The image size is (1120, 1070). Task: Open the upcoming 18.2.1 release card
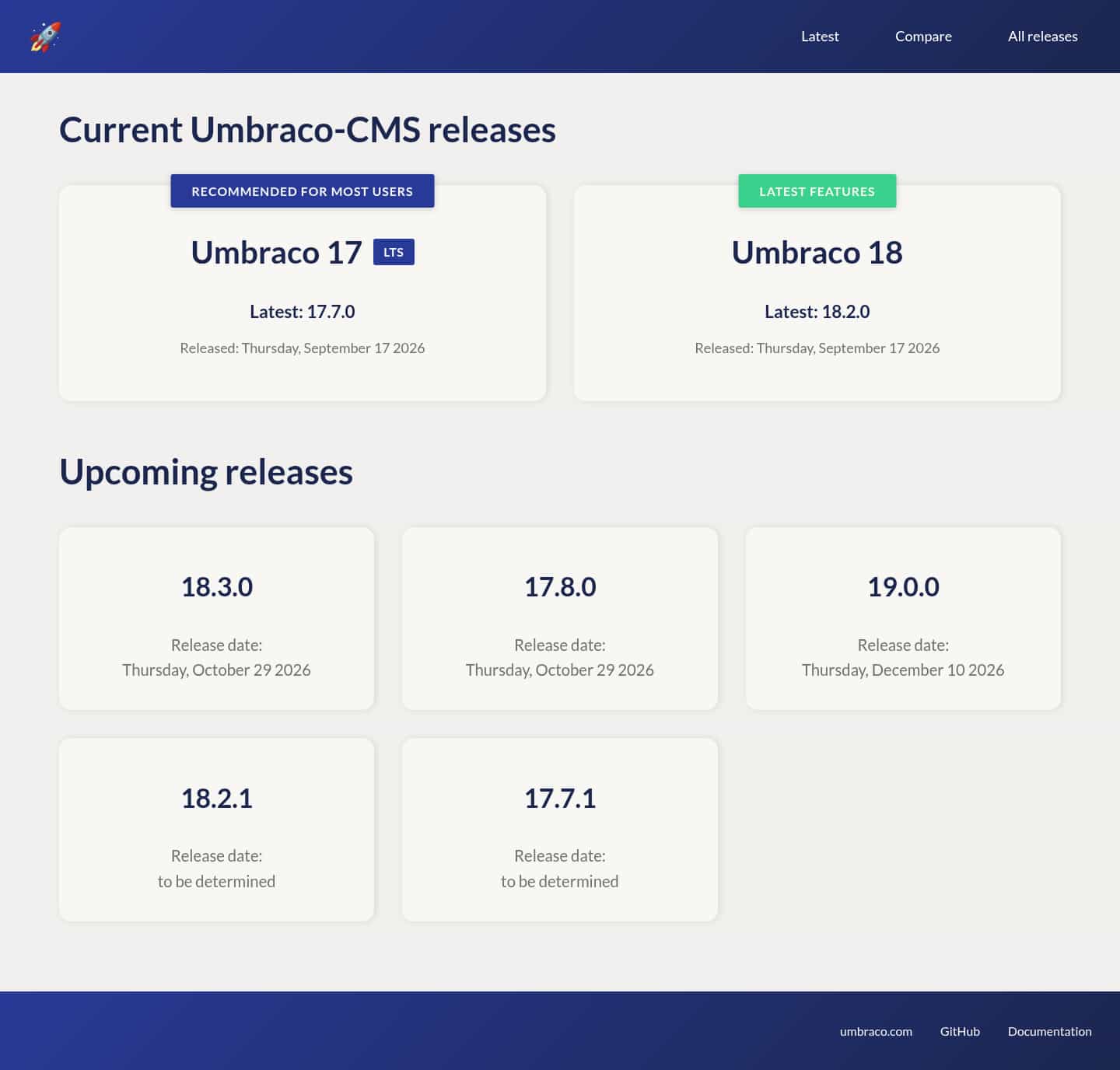(217, 830)
